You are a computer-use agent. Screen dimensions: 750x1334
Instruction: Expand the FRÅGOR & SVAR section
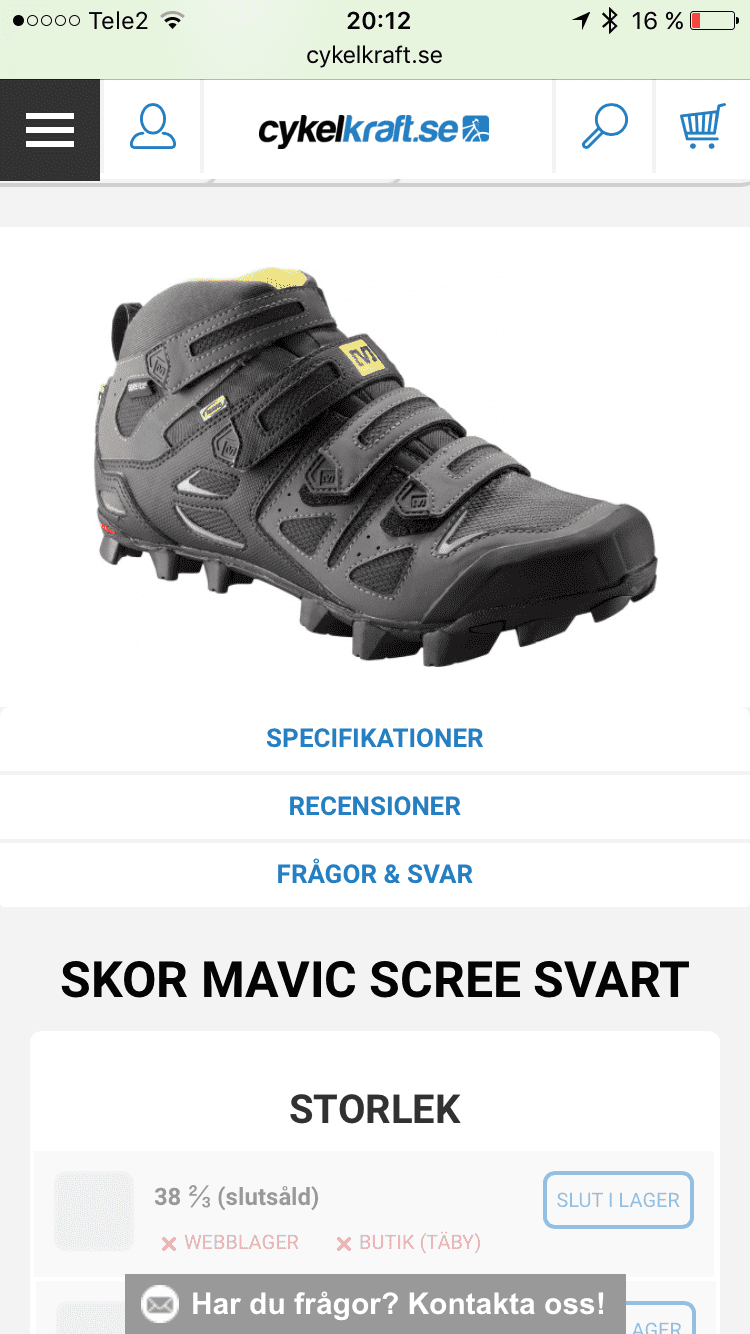pos(375,874)
